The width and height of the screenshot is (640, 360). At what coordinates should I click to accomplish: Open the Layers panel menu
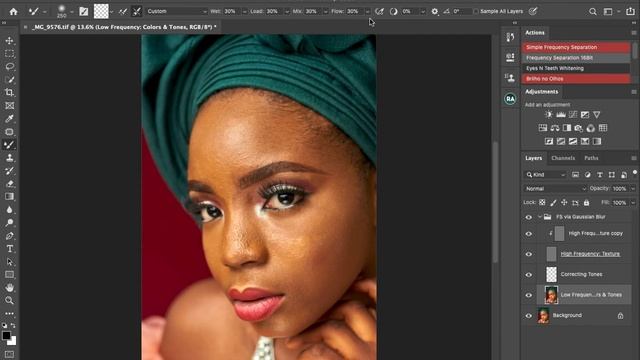click(633, 158)
